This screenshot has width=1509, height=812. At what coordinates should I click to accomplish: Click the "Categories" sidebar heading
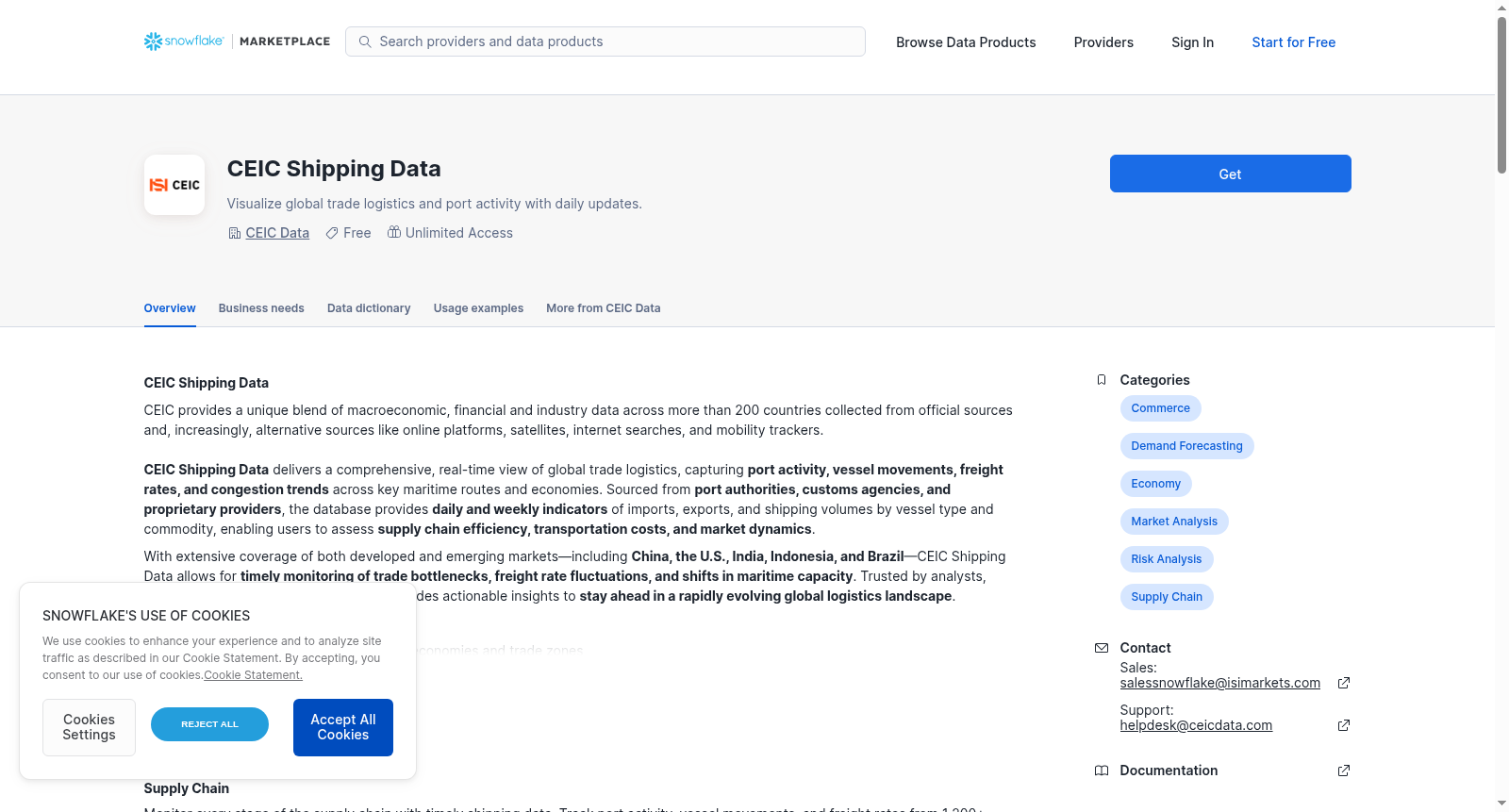tap(1154, 380)
